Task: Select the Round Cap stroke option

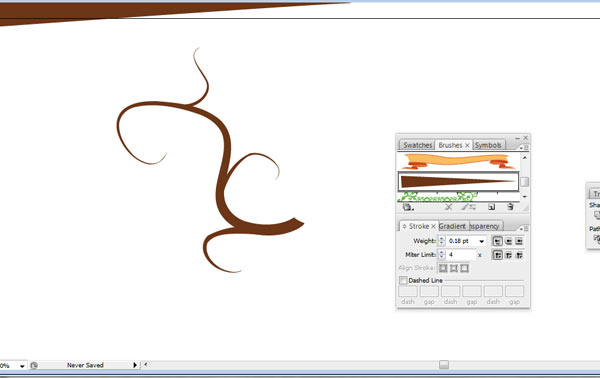Action: [508, 241]
